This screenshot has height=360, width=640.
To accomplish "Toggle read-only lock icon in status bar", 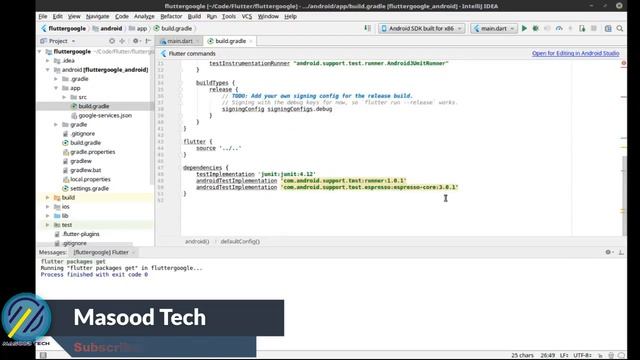I will (x=600, y=355).
